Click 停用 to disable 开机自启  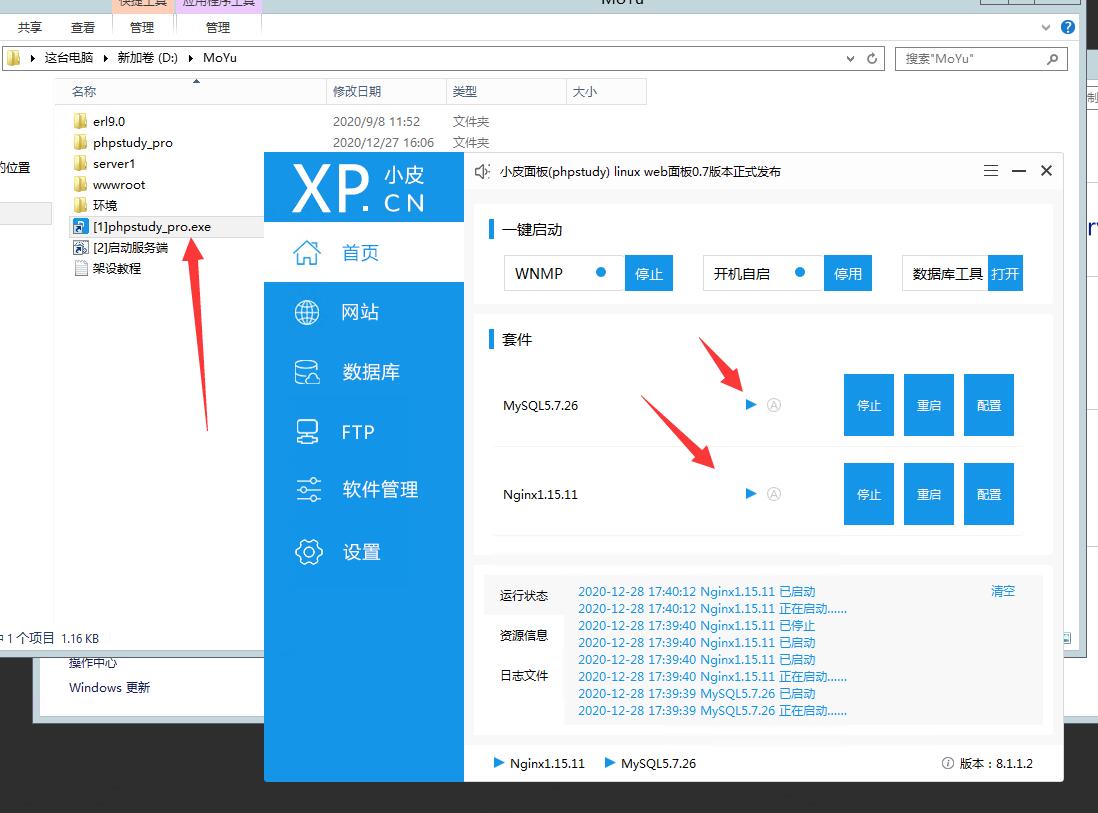tap(847, 273)
